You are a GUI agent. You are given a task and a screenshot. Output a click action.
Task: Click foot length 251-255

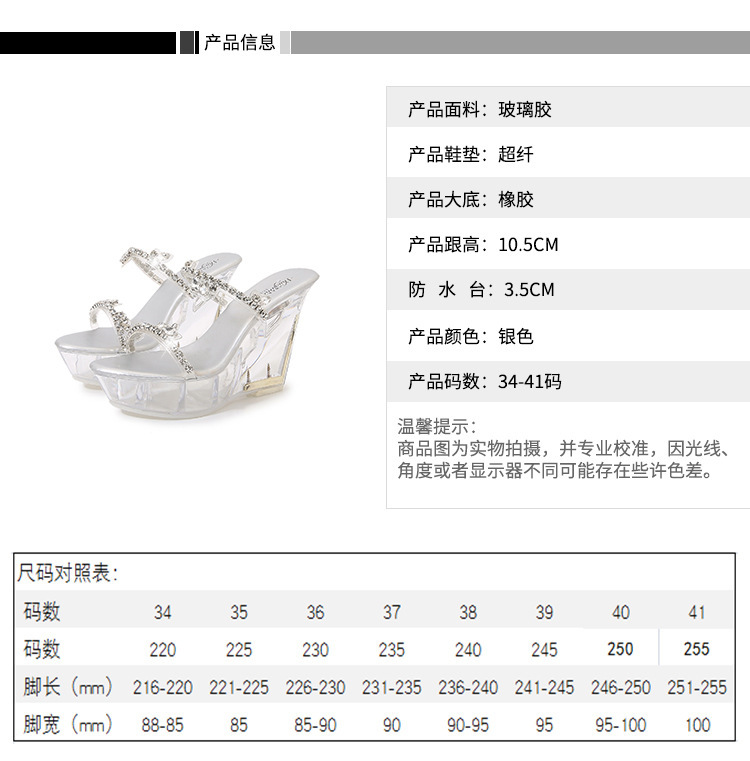(x=697, y=687)
